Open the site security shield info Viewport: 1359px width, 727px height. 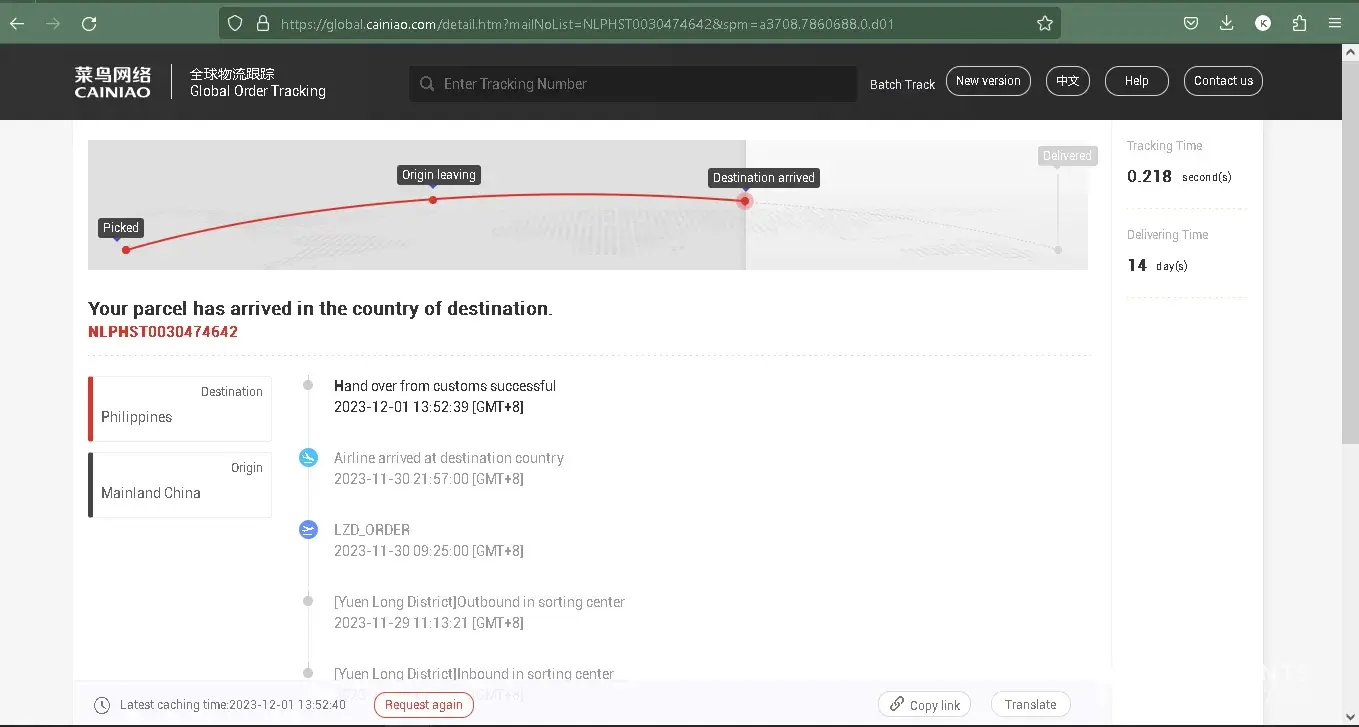(235, 23)
